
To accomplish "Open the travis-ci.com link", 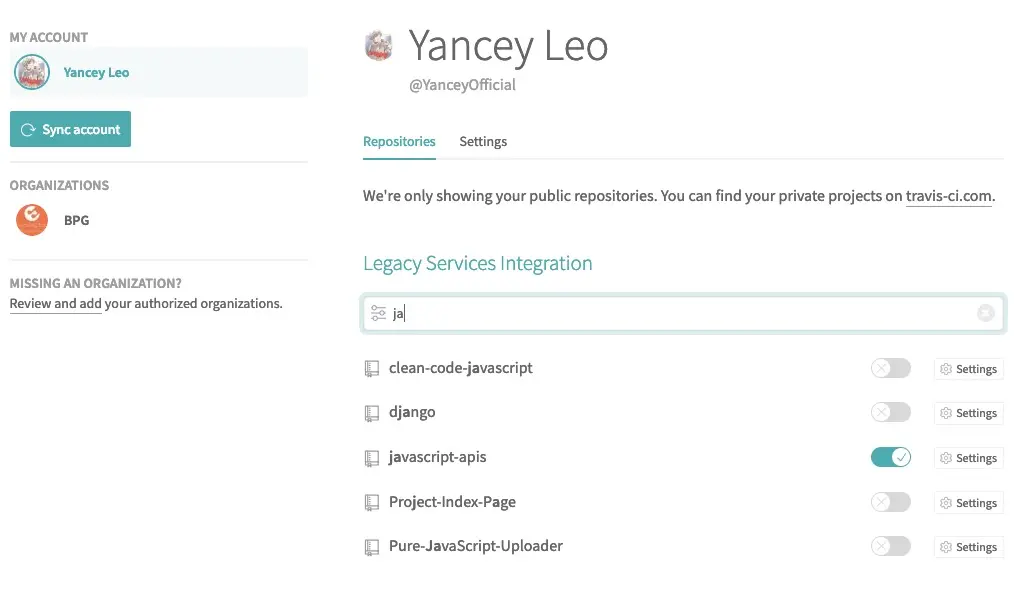I will (949, 197).
